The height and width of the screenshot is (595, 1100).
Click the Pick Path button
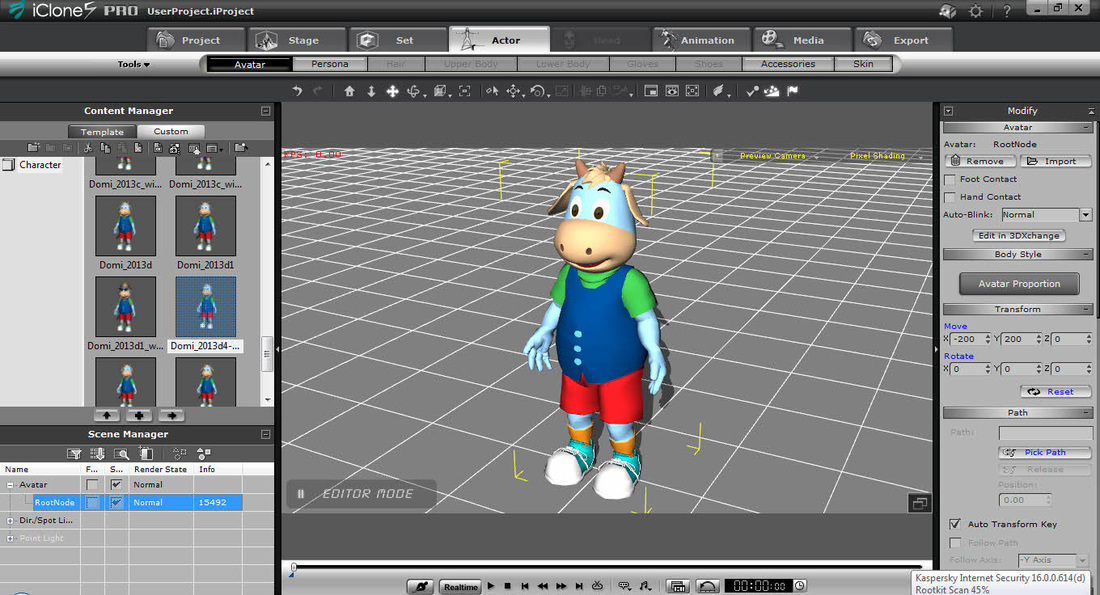pyautogui.click(x=1045, y=453)
